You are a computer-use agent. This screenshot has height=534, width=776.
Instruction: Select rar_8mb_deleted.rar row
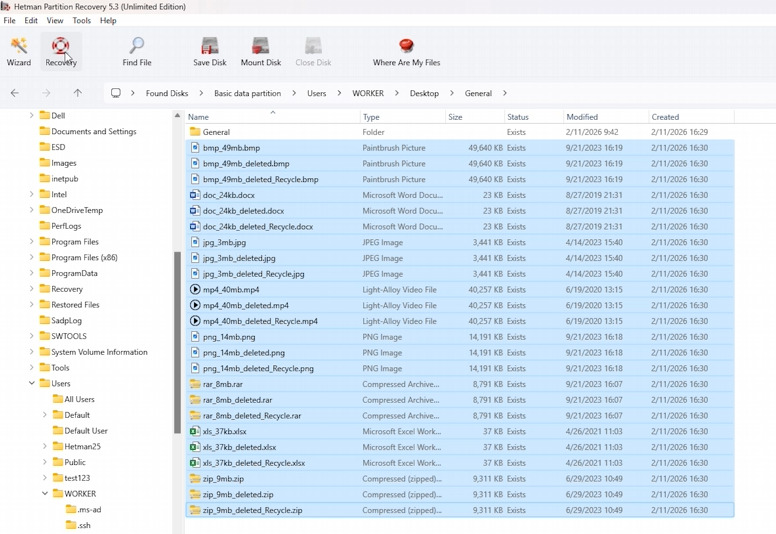[x=460, y=400]
